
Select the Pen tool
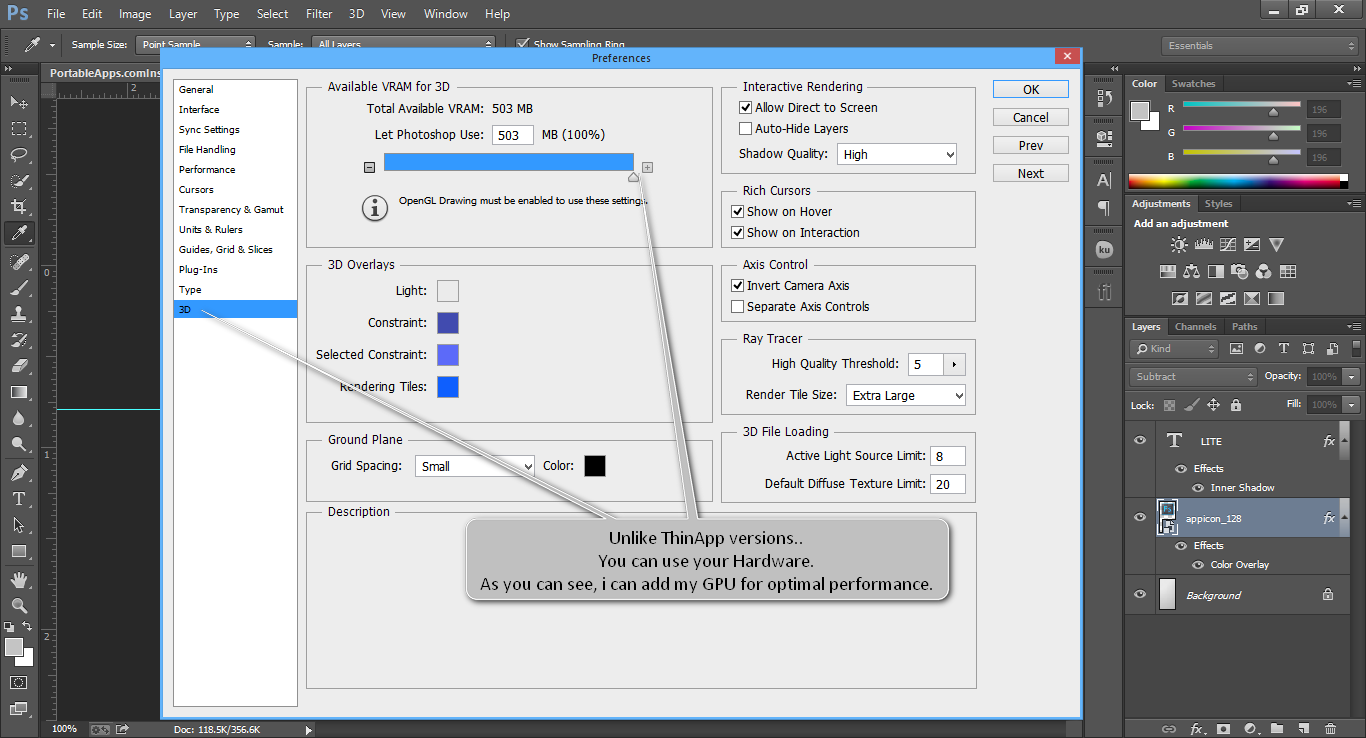click(x=19, y=472)
